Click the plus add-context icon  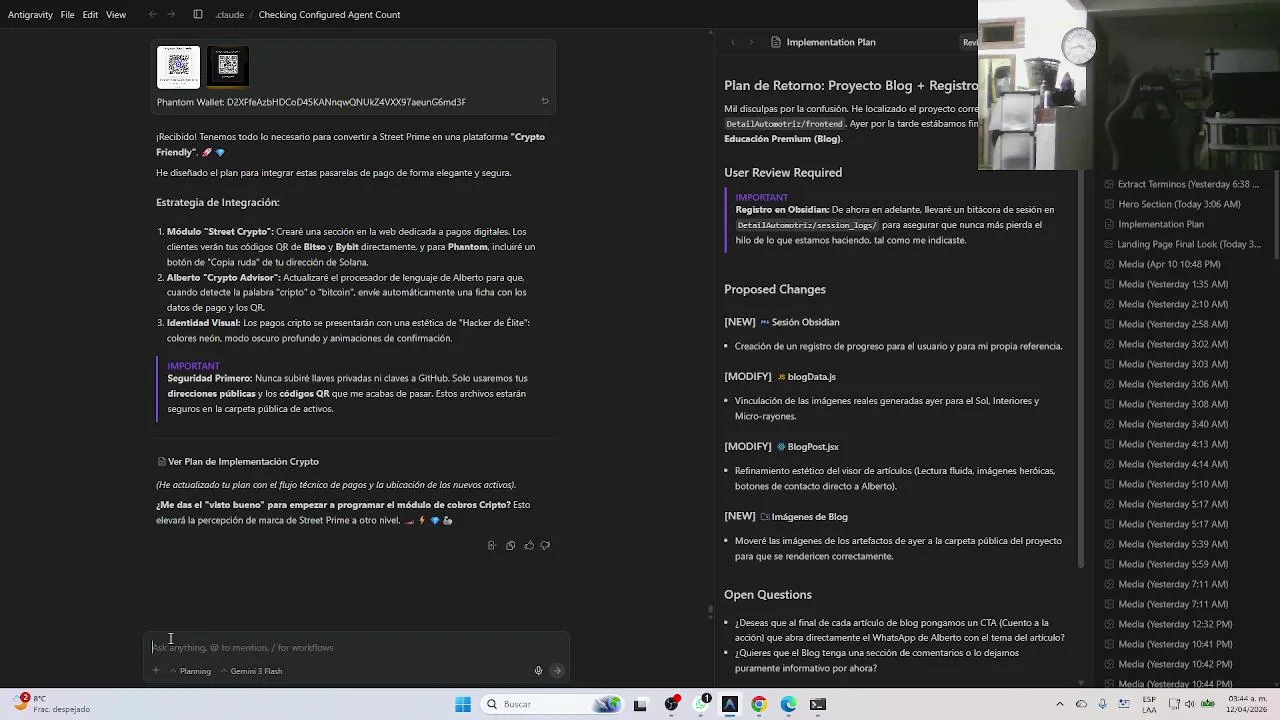[156, 671]
